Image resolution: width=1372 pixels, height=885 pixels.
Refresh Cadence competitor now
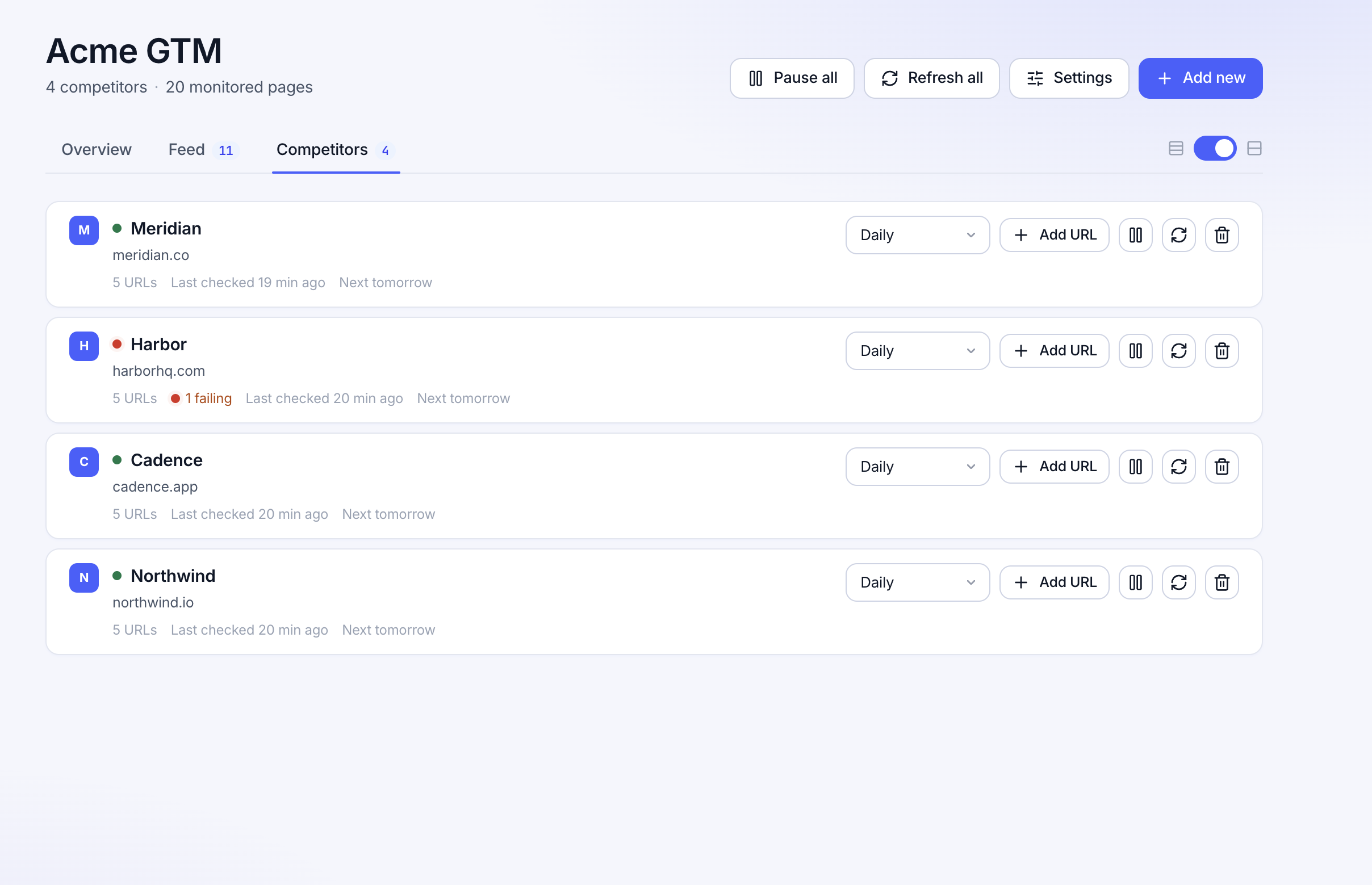pos(1178,467)
